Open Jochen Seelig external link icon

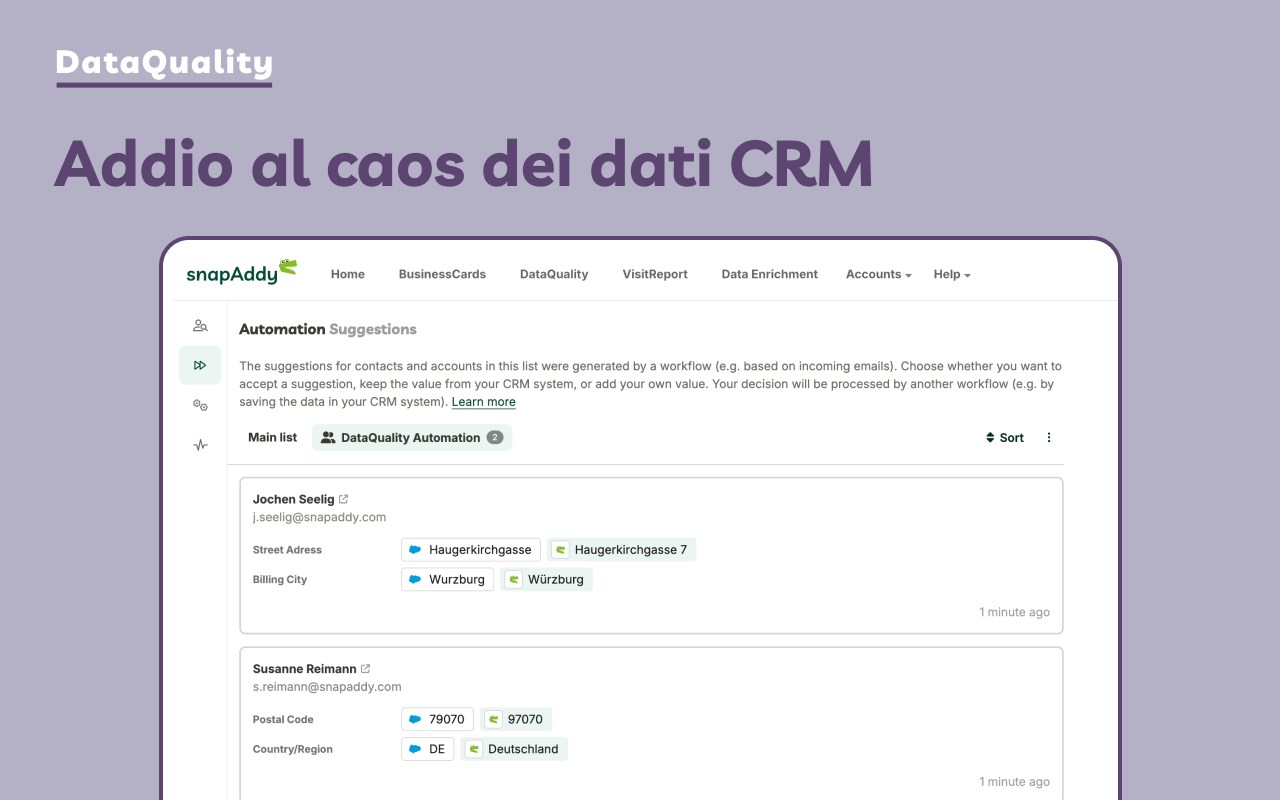pyautogui.click(x=344, y=499)
